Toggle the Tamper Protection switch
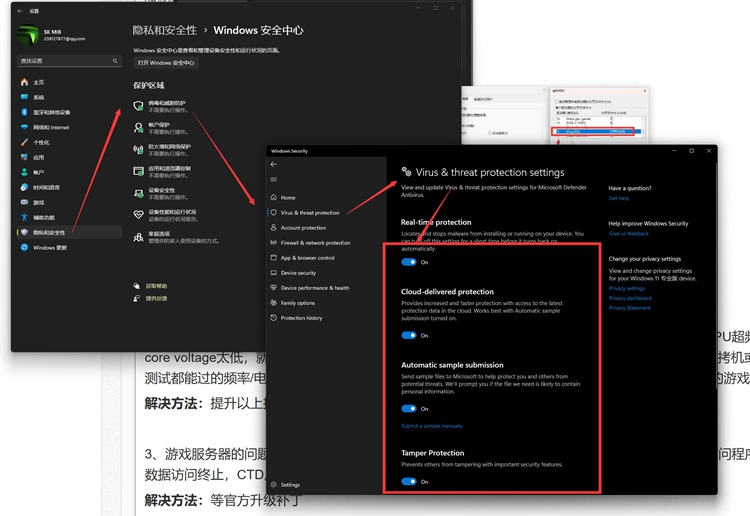The height and width of the screenshot is (516, 750). pyautogui.click(x=409, y=481)
